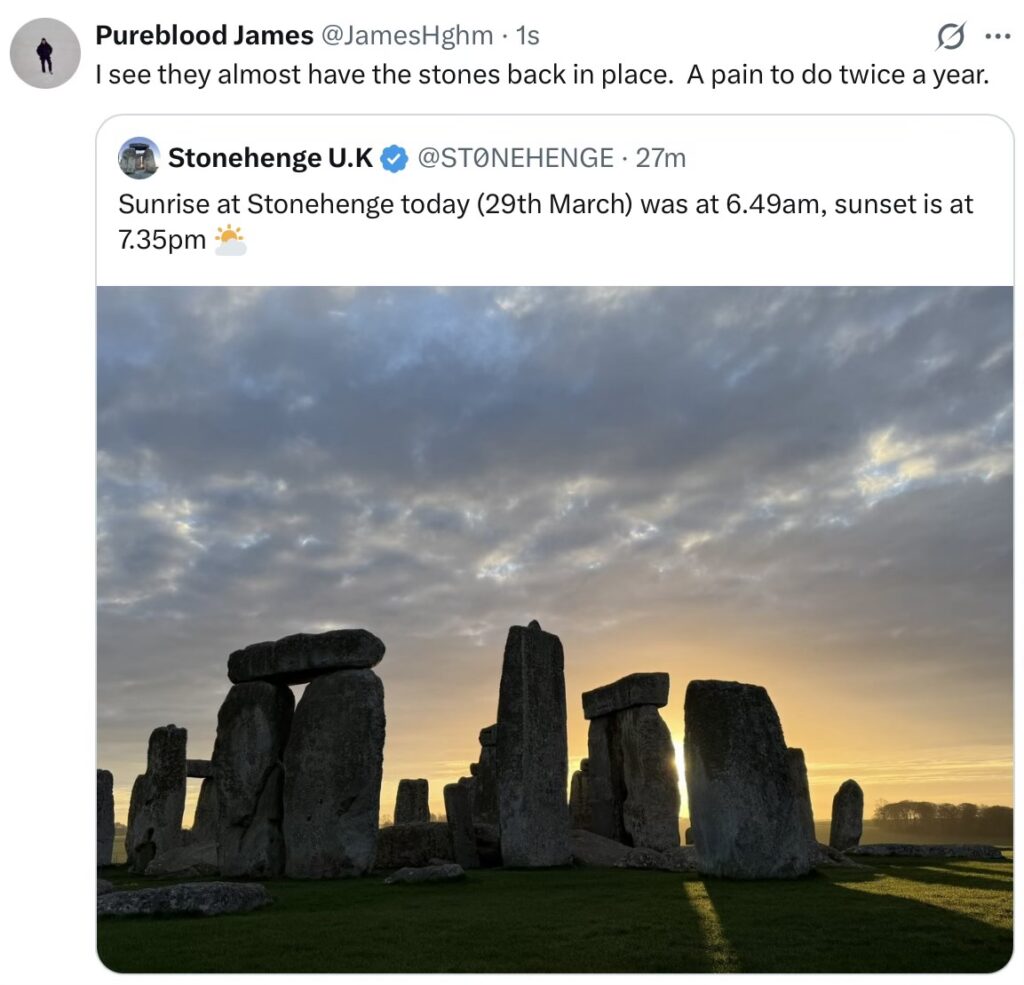This screenshot has width=1024, height=985.
Task: Click the blue verified checkmark badge
Action: pyautogui.click(x=395, y=158)
